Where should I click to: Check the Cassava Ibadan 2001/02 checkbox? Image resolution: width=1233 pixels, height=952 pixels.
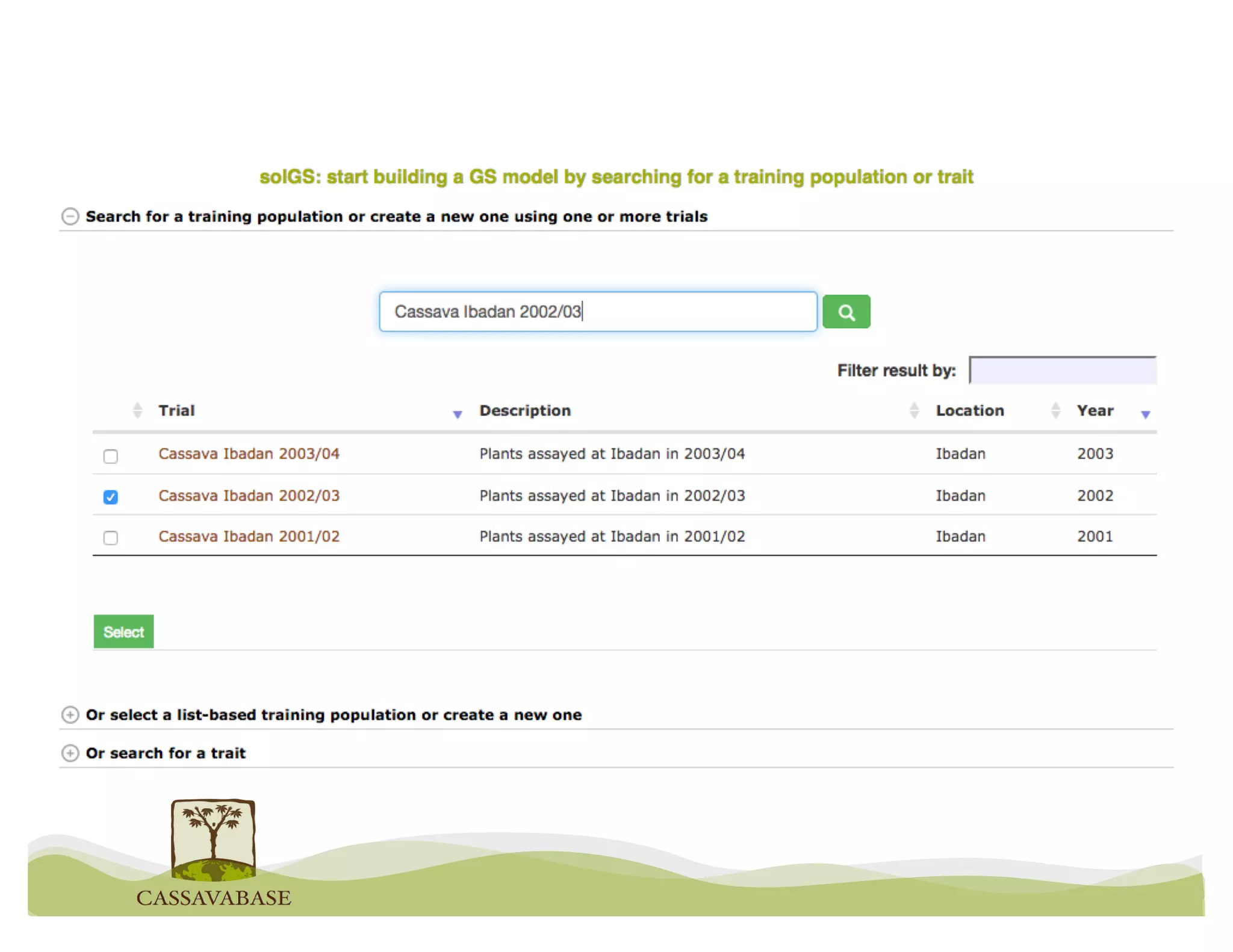(x=110, y=537)
